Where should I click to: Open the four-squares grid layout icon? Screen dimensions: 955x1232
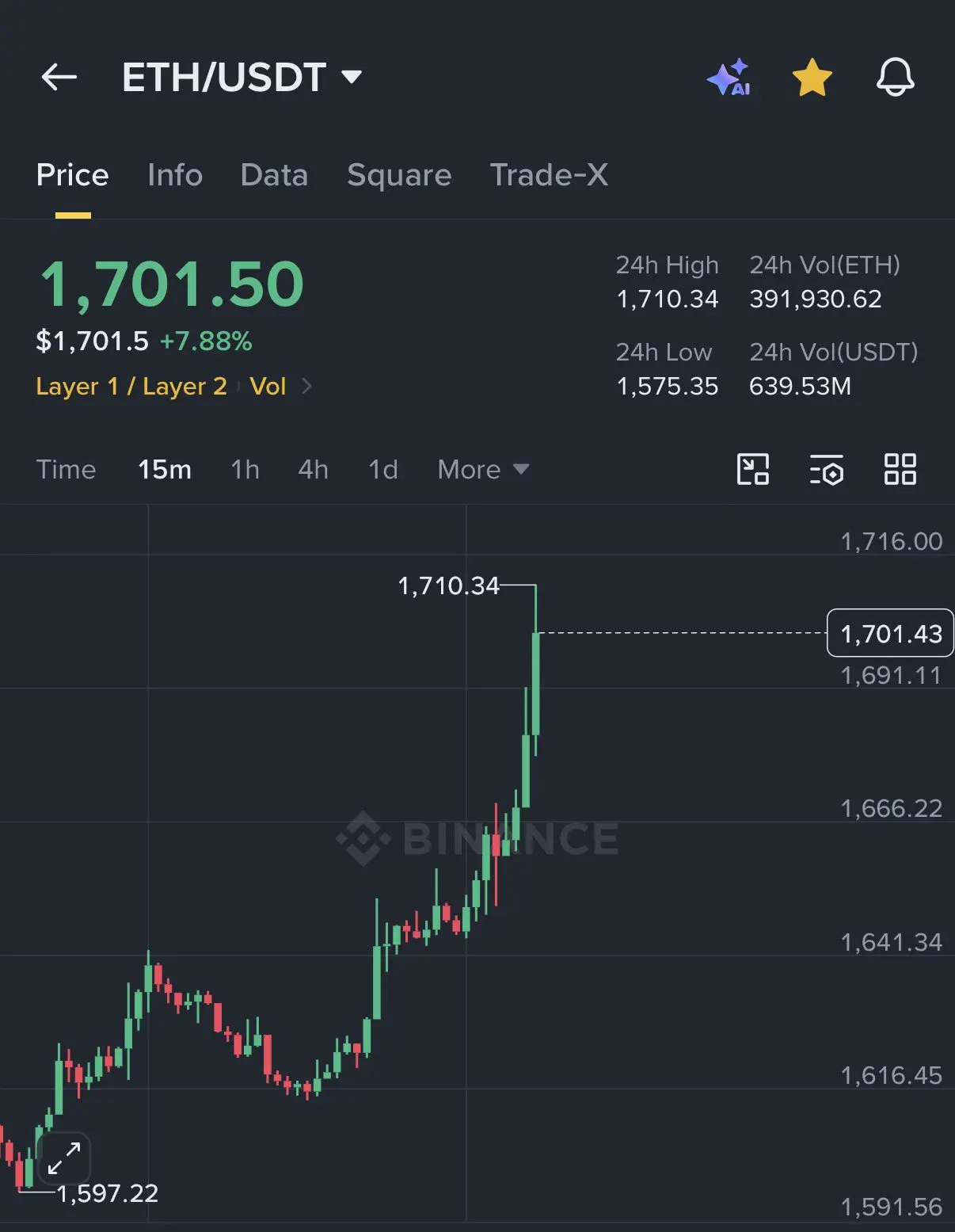pyautogui.click(x=900, y=469)
